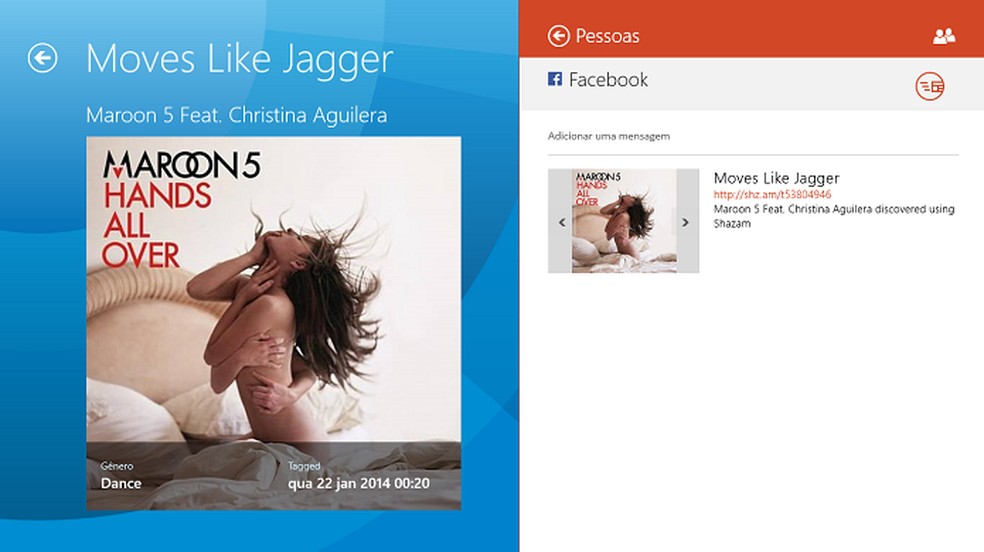The image size is (984, 552).
Task: Show the previous thumbnail with the left chevron
Action: [x=562, y=222]
